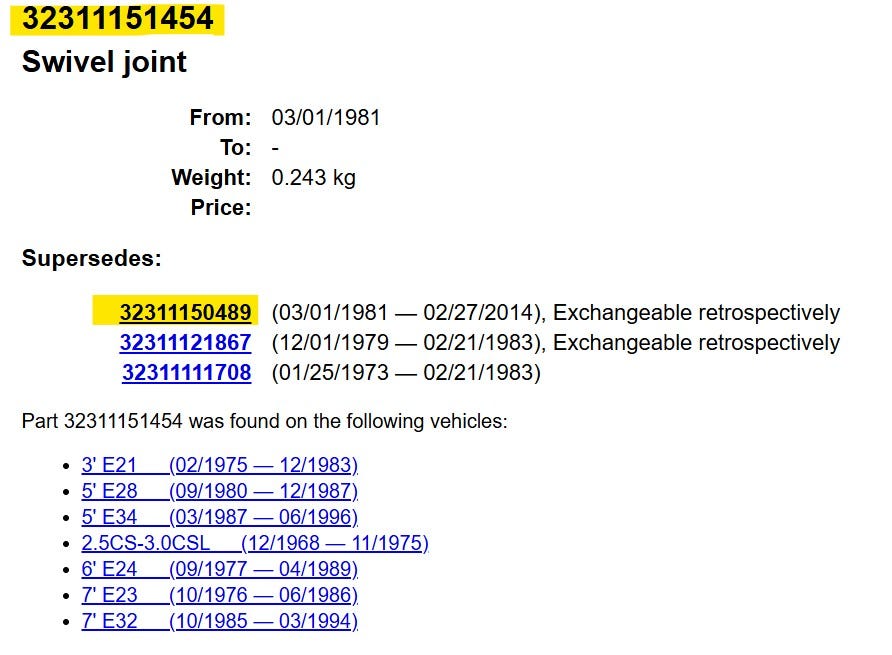Open the 5' E28 vehicle link
Image resolution: width=892 pixels, height=655 pixels.
pyautogui.click(x=220, y=491)
